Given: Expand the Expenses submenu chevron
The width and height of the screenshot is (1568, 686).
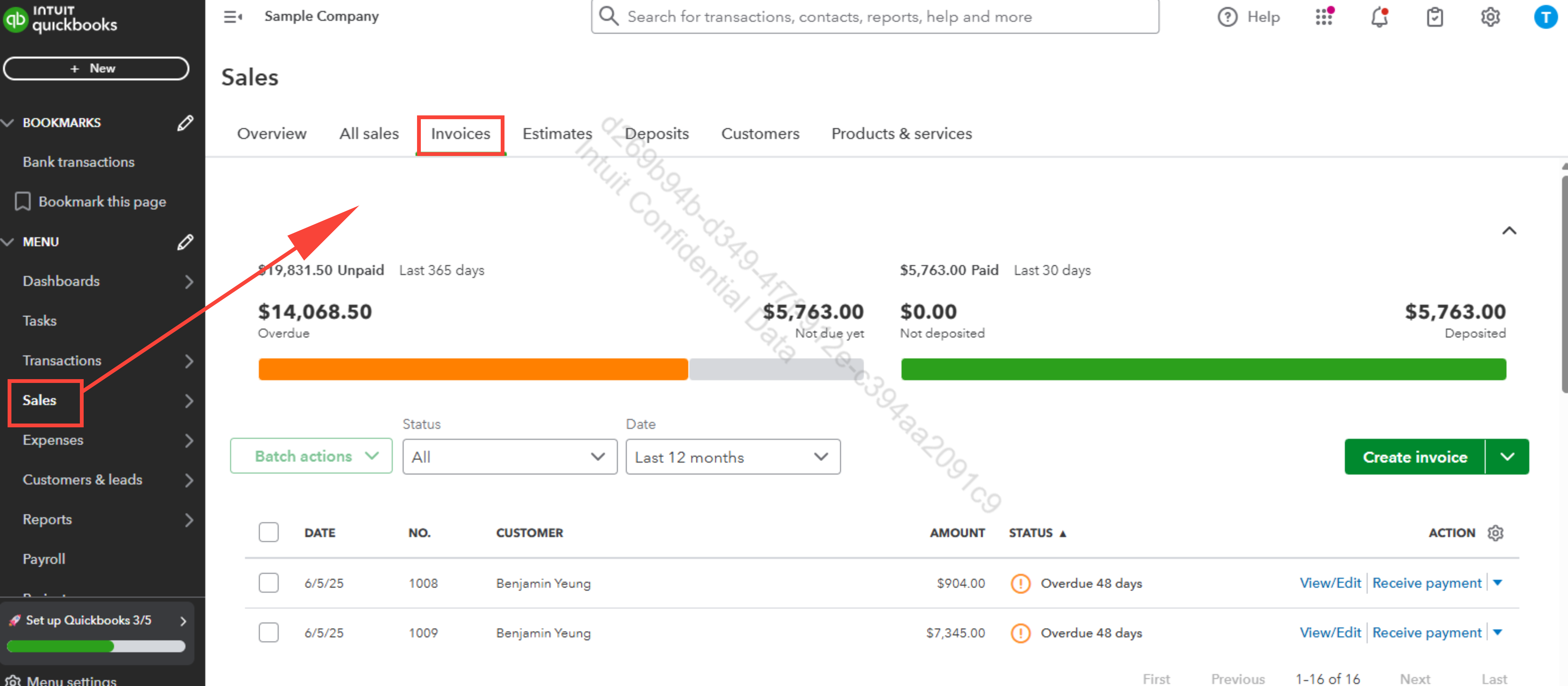Looking at the screenshot, I should click(x=189, y=441).
